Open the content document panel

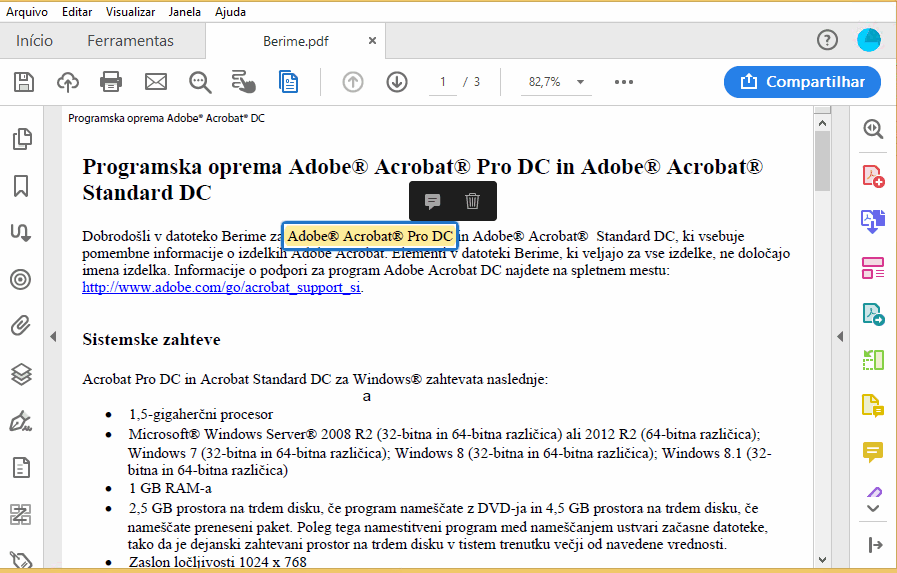(21, 468)
